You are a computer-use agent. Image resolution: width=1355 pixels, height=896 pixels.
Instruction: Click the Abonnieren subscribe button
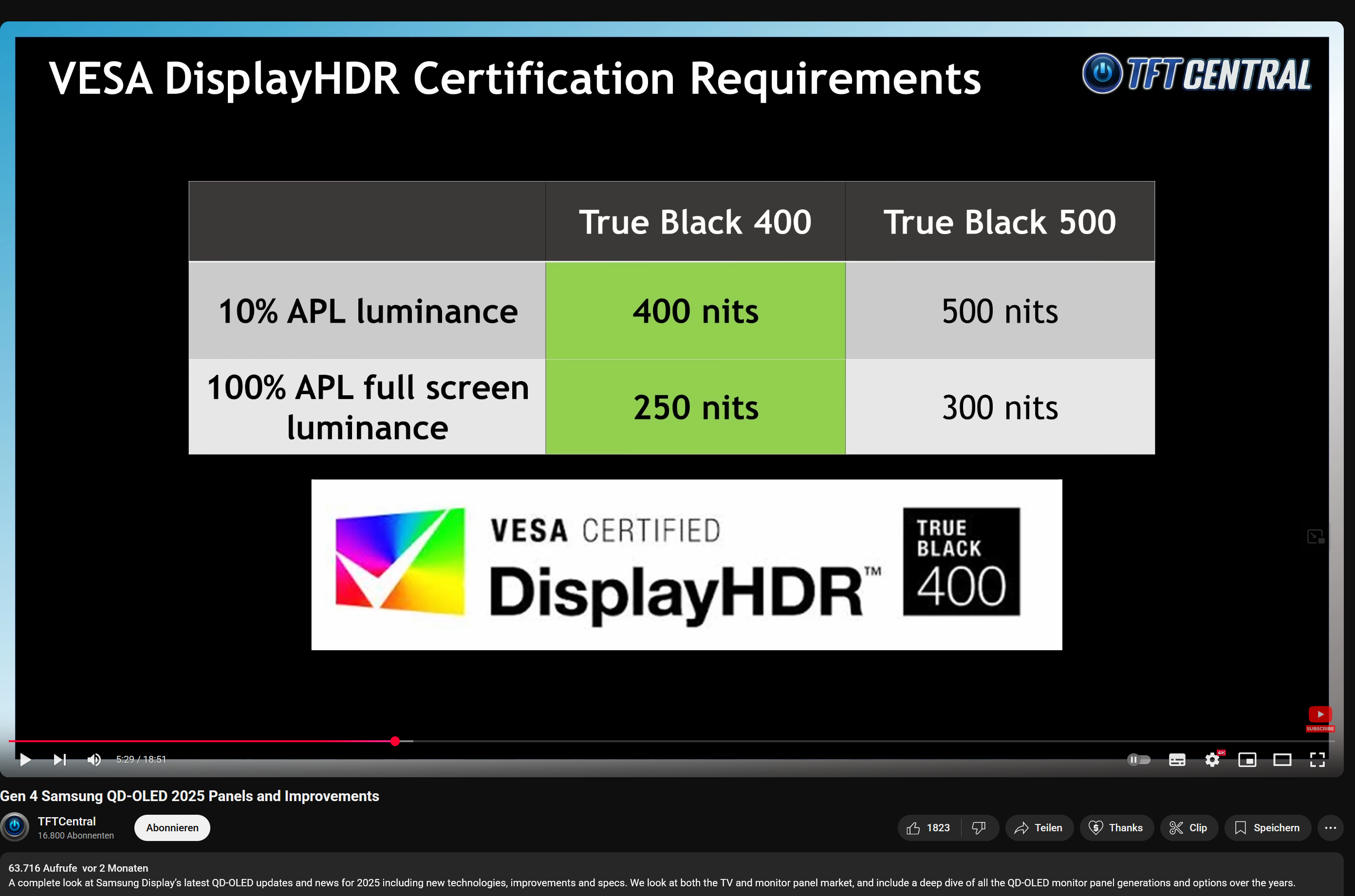(x=172, y=828)
